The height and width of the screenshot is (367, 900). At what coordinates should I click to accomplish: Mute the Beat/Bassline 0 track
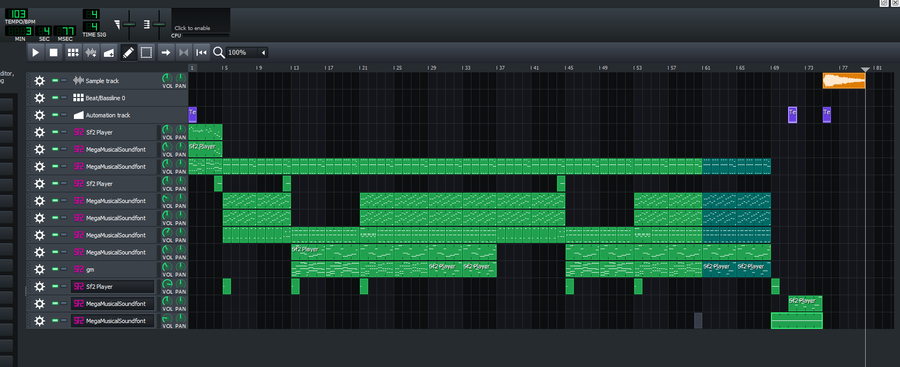tap(55, 98)
